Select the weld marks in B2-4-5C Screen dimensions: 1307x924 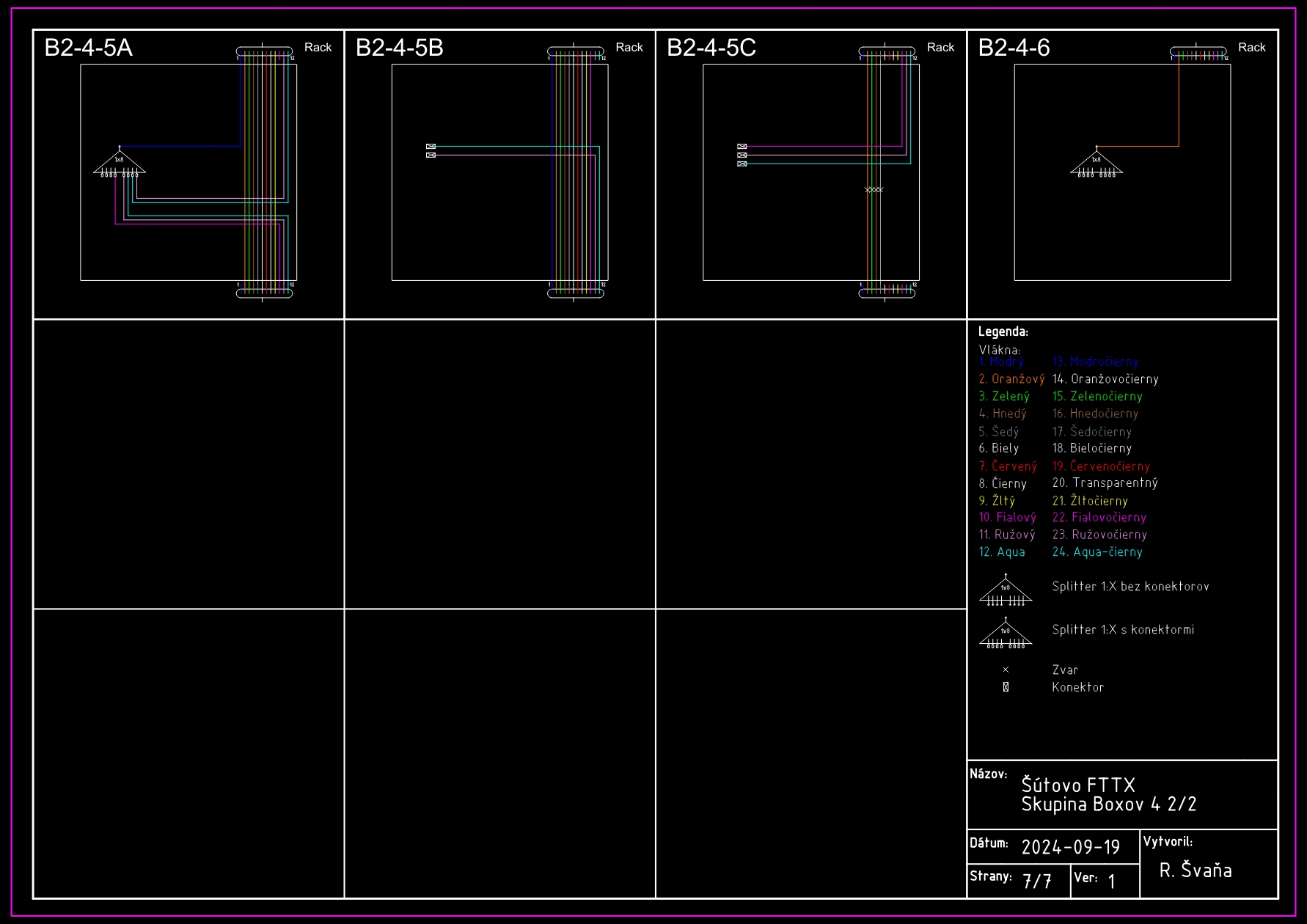(874, 190)
